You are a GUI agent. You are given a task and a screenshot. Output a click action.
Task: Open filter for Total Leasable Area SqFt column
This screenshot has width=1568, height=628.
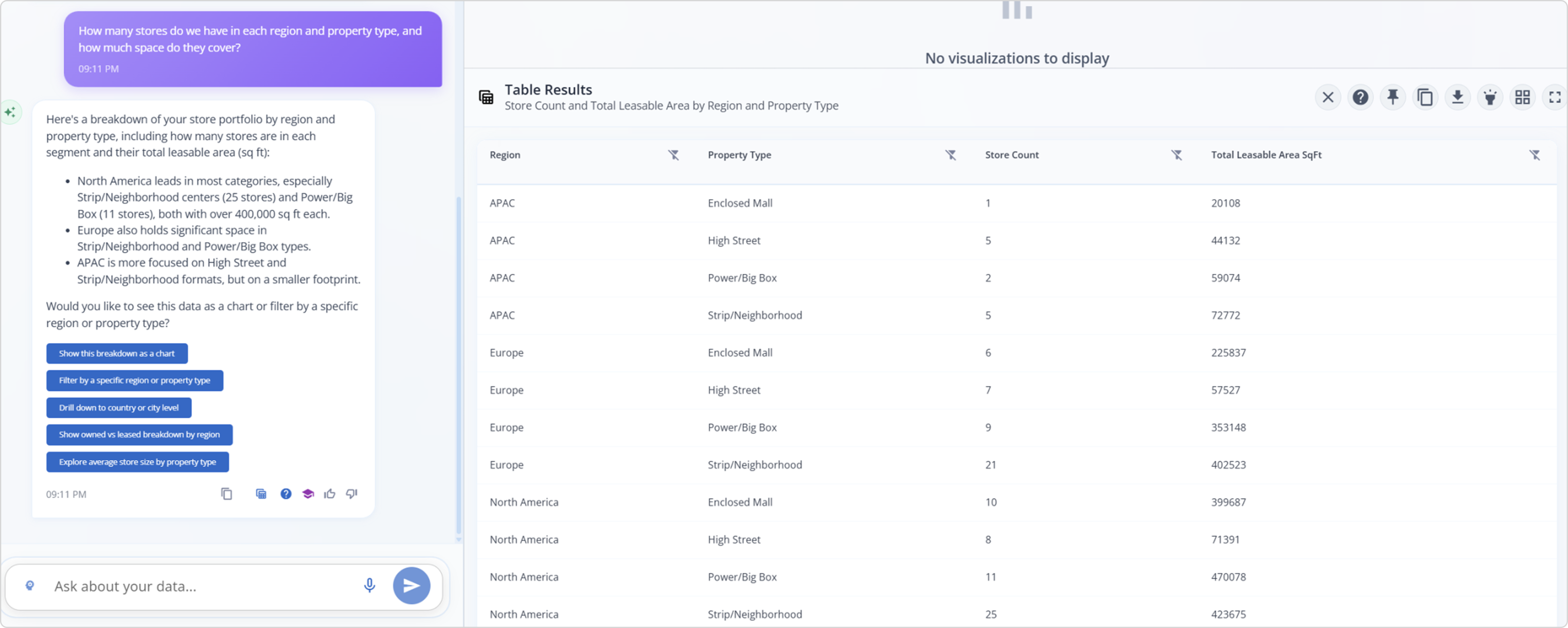tap(1535, 155)
